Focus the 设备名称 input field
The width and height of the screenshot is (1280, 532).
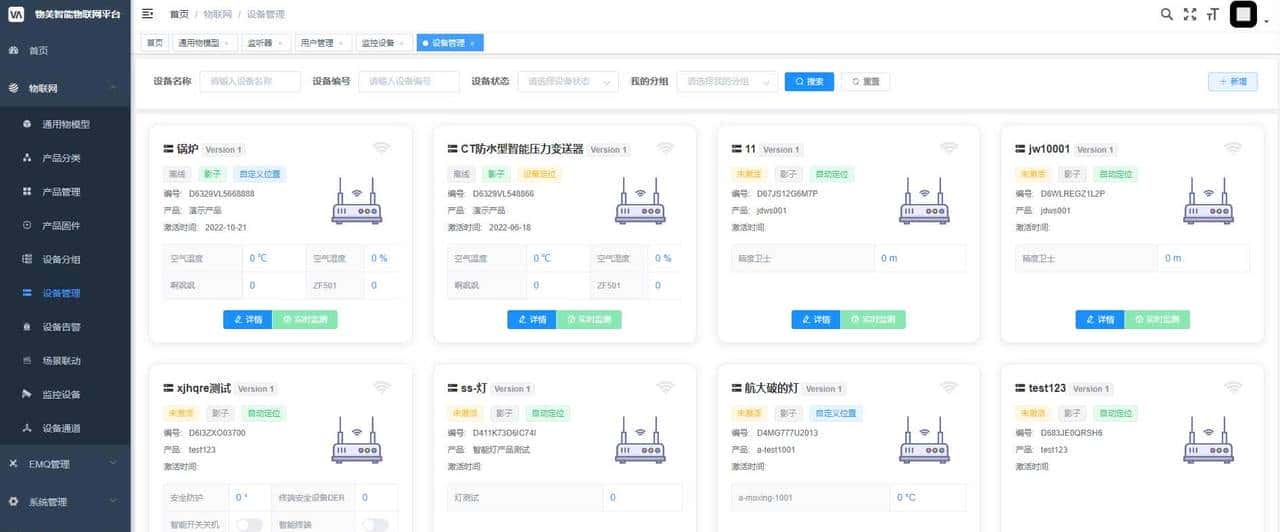[250, 82]
